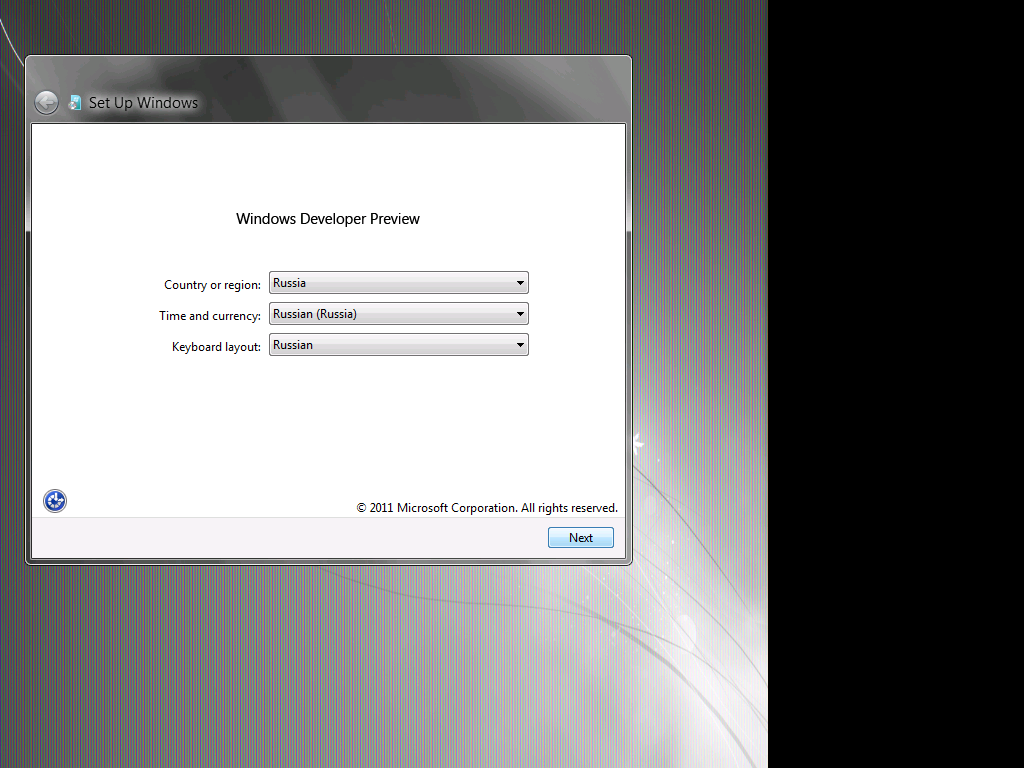Screen dimensions: 1024x768
Task: Click the back arrow button
Action: point(46,103)
